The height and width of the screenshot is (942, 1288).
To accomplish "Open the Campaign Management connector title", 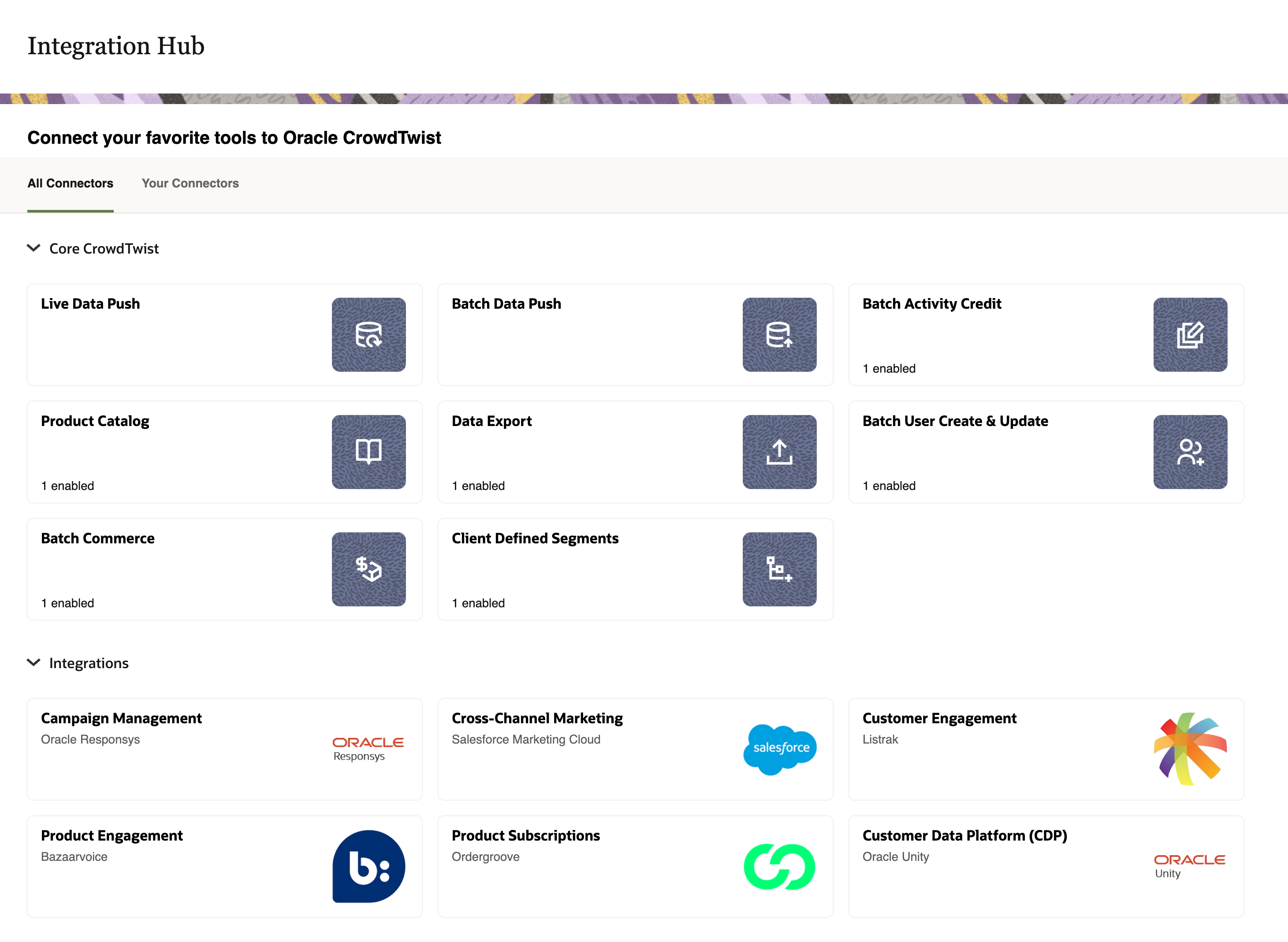I will [121, 718].
